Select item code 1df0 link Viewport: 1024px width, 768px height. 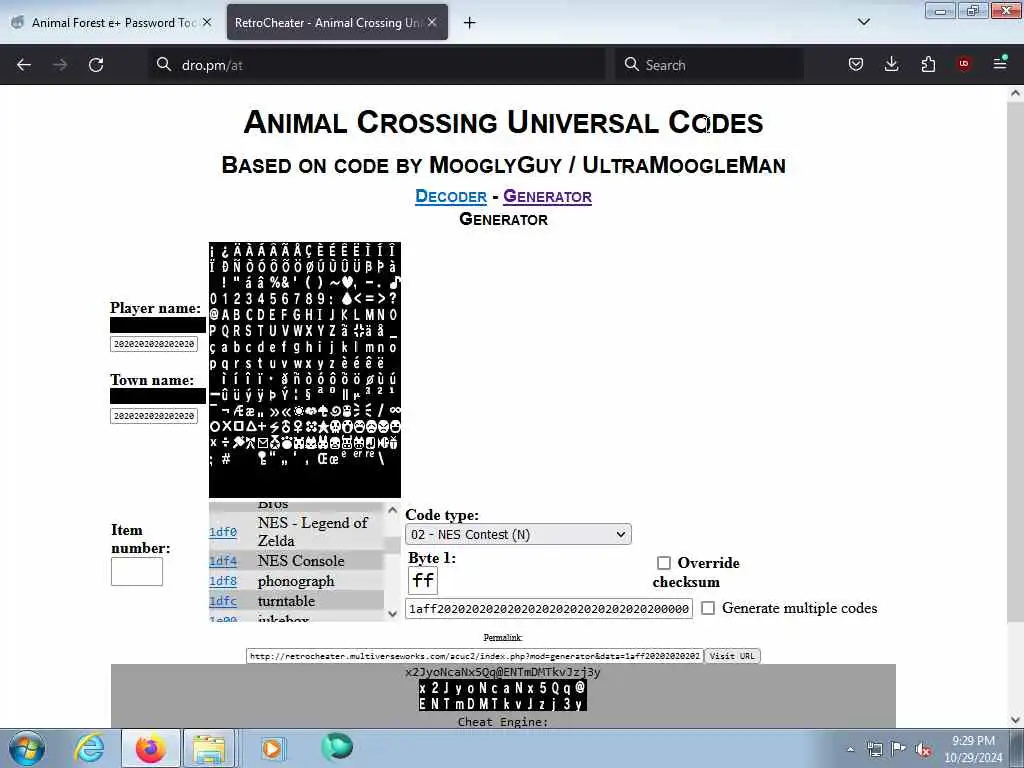(x=223, y=532)
